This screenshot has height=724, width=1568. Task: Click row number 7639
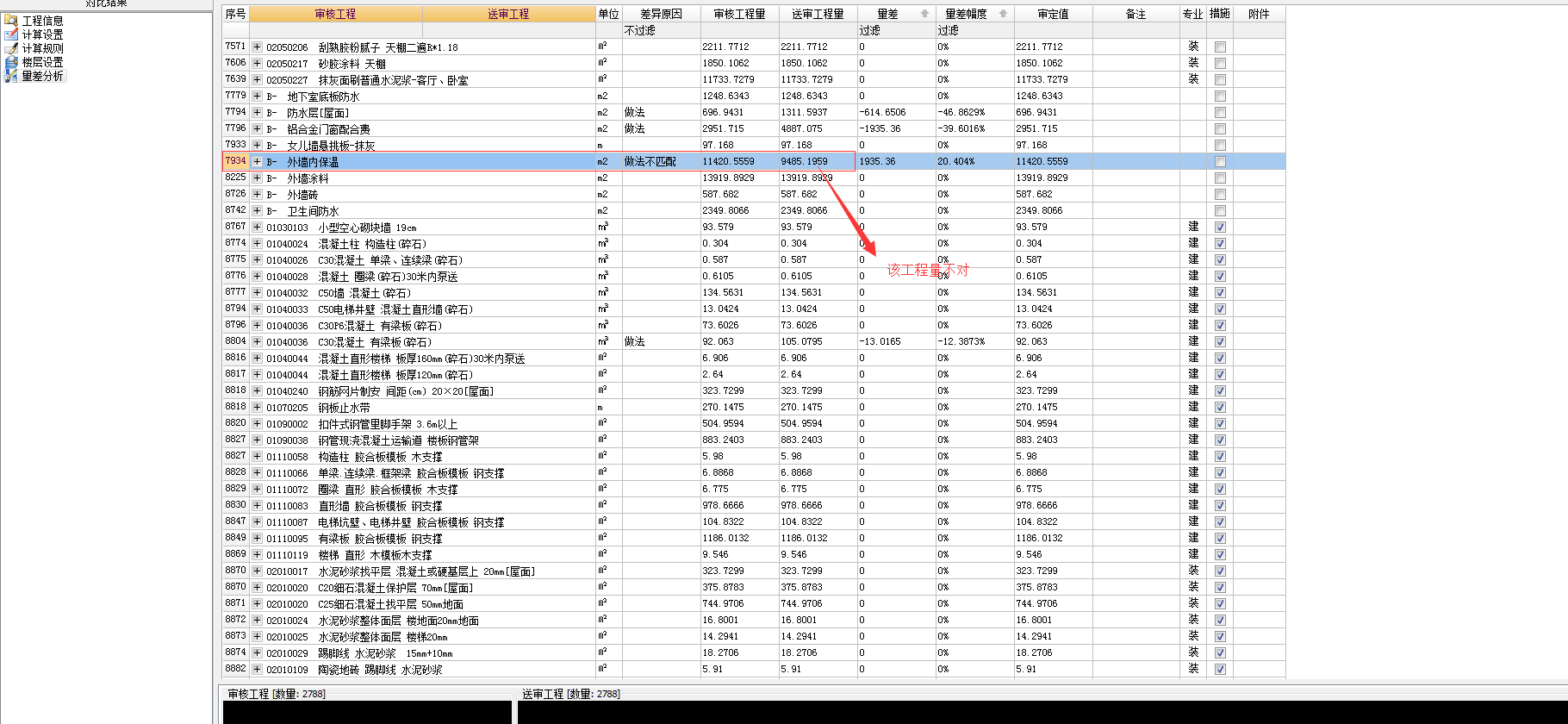235,79
